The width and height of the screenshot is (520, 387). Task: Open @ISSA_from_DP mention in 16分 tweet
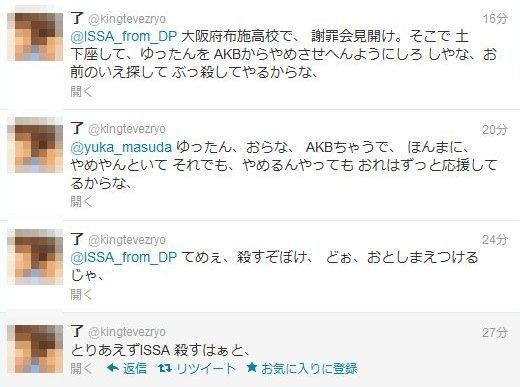pos(124,36)
